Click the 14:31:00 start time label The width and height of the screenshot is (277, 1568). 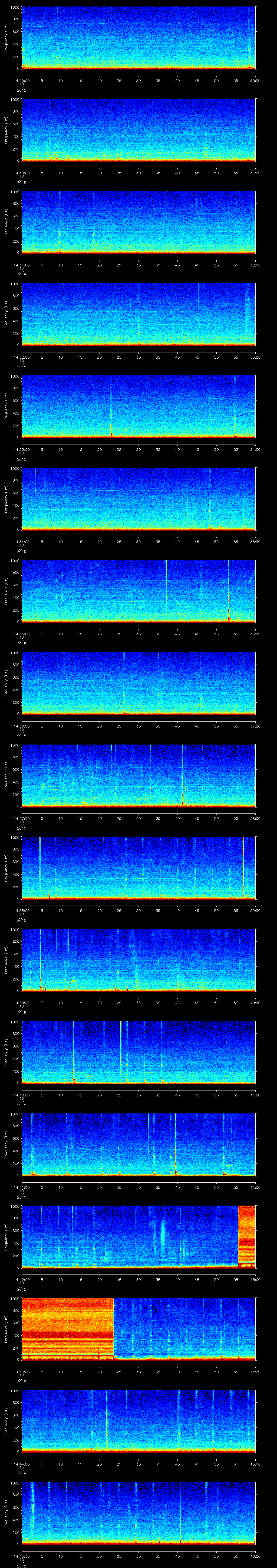(21, 265)
